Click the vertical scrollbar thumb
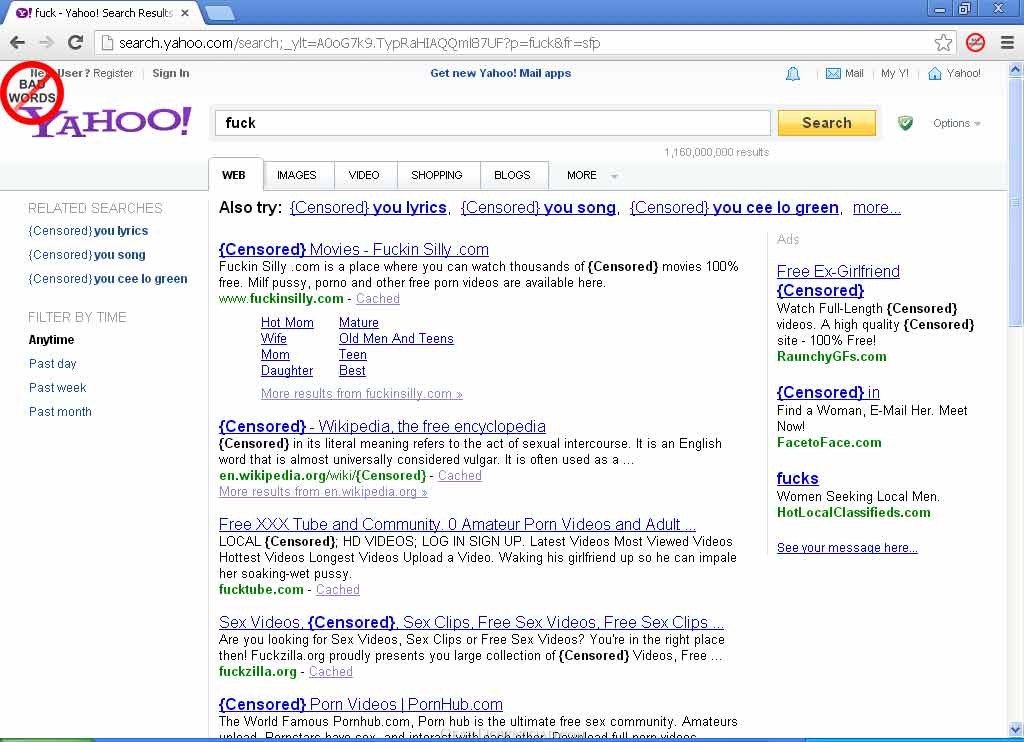Screen dimensions: 1024x742 1016,202
